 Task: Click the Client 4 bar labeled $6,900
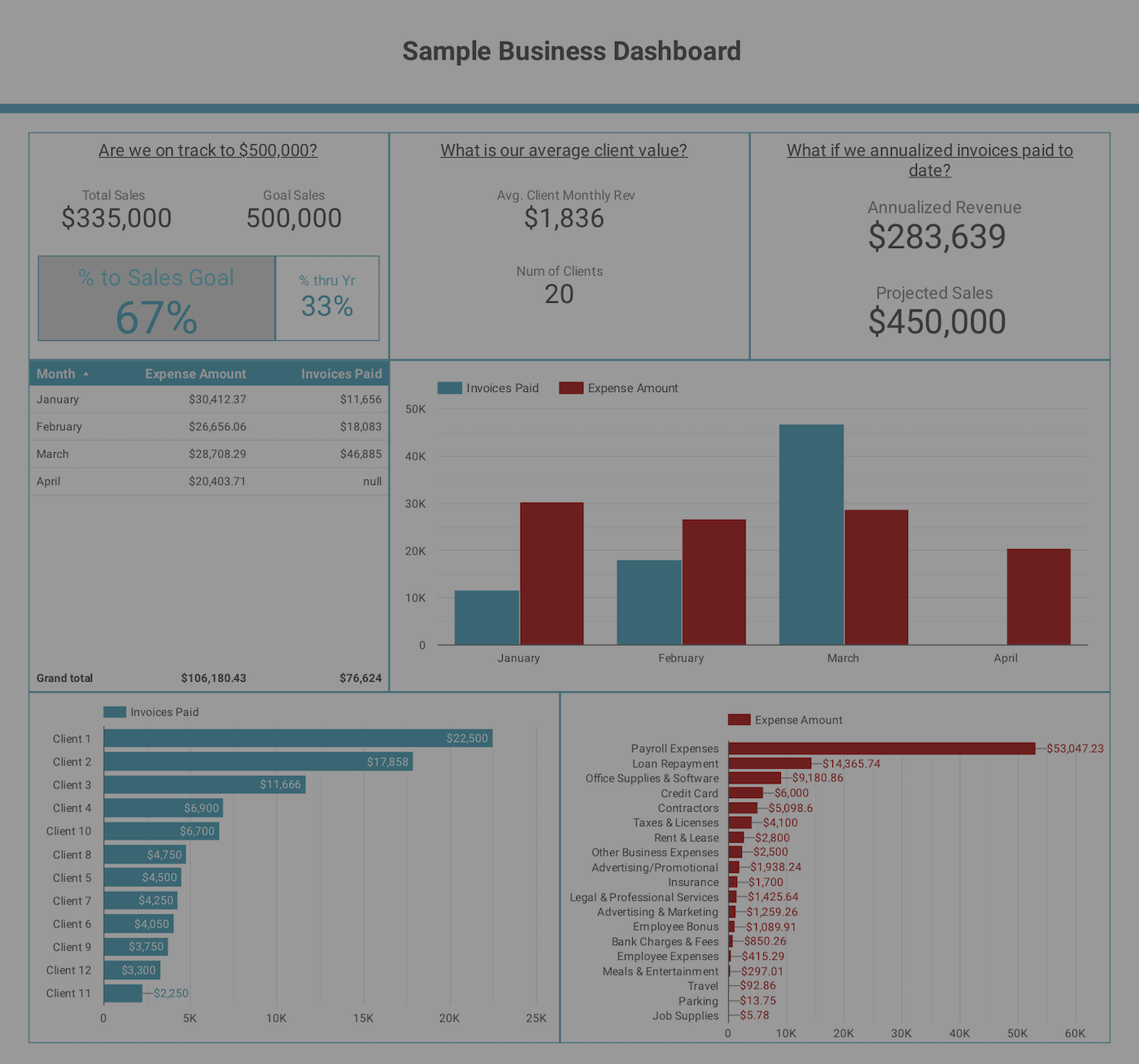click(164, 808)
